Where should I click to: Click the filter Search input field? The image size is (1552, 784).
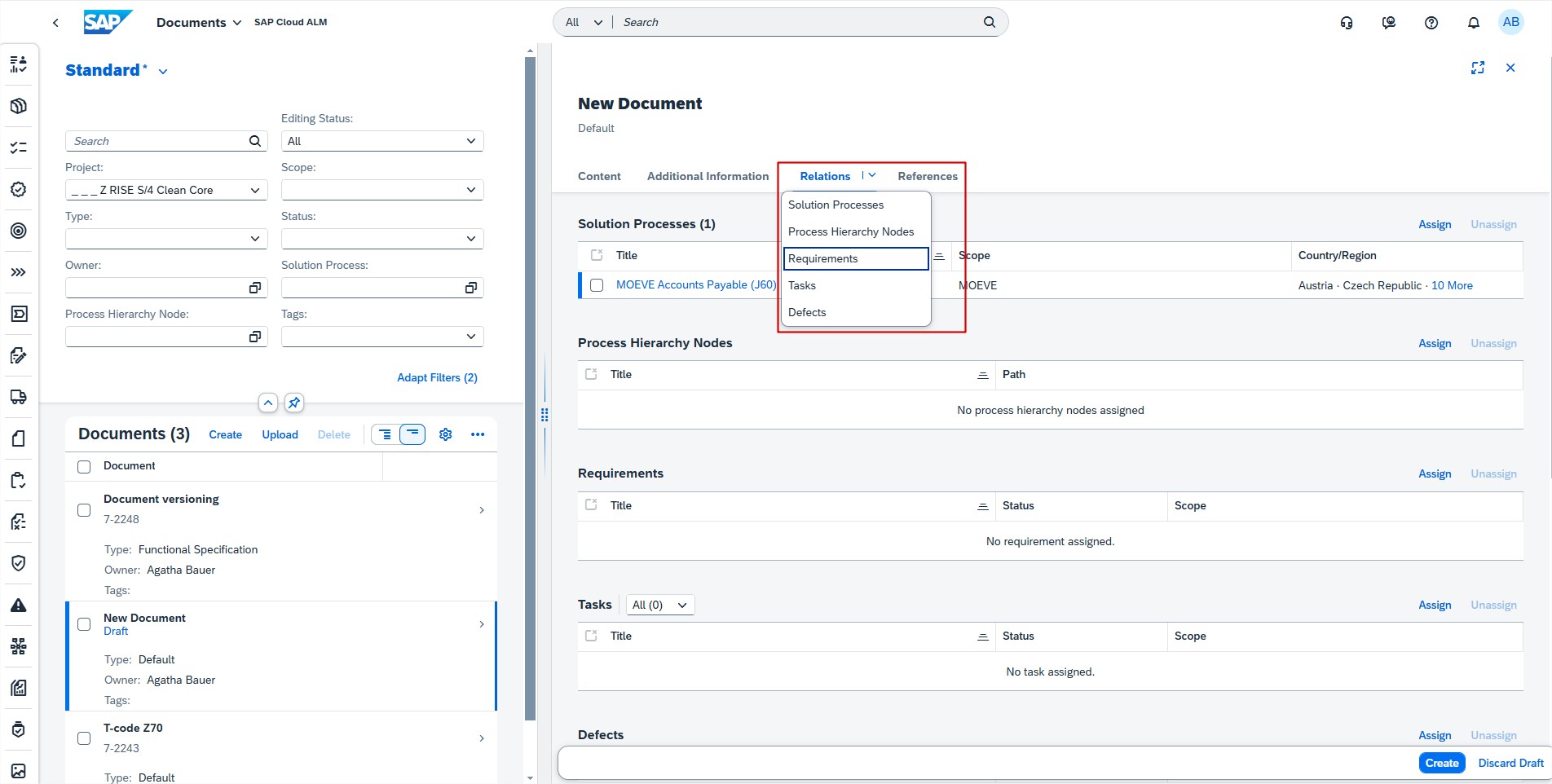[x=159, y=141]
